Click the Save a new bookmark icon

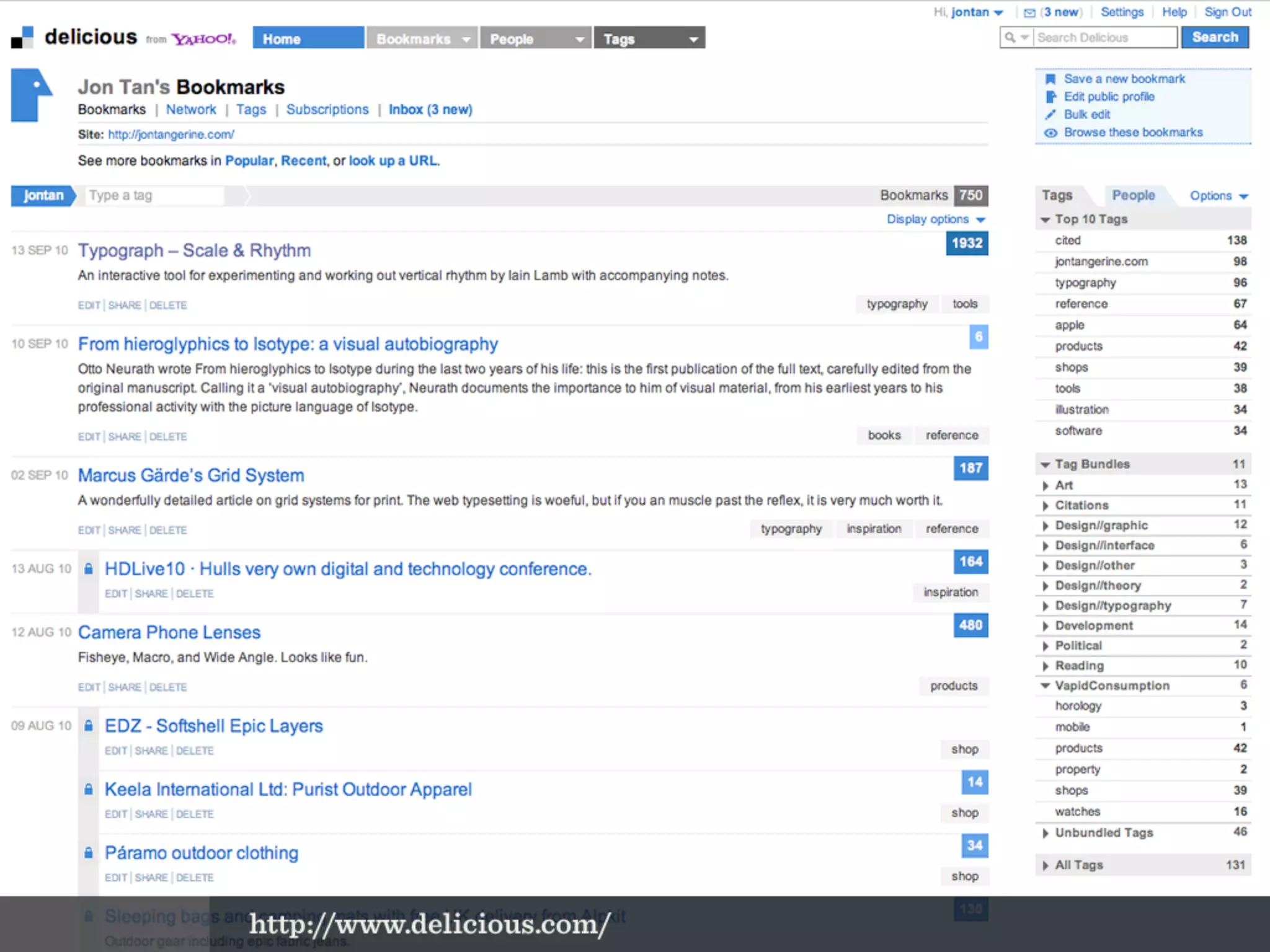coord(1050,79)
